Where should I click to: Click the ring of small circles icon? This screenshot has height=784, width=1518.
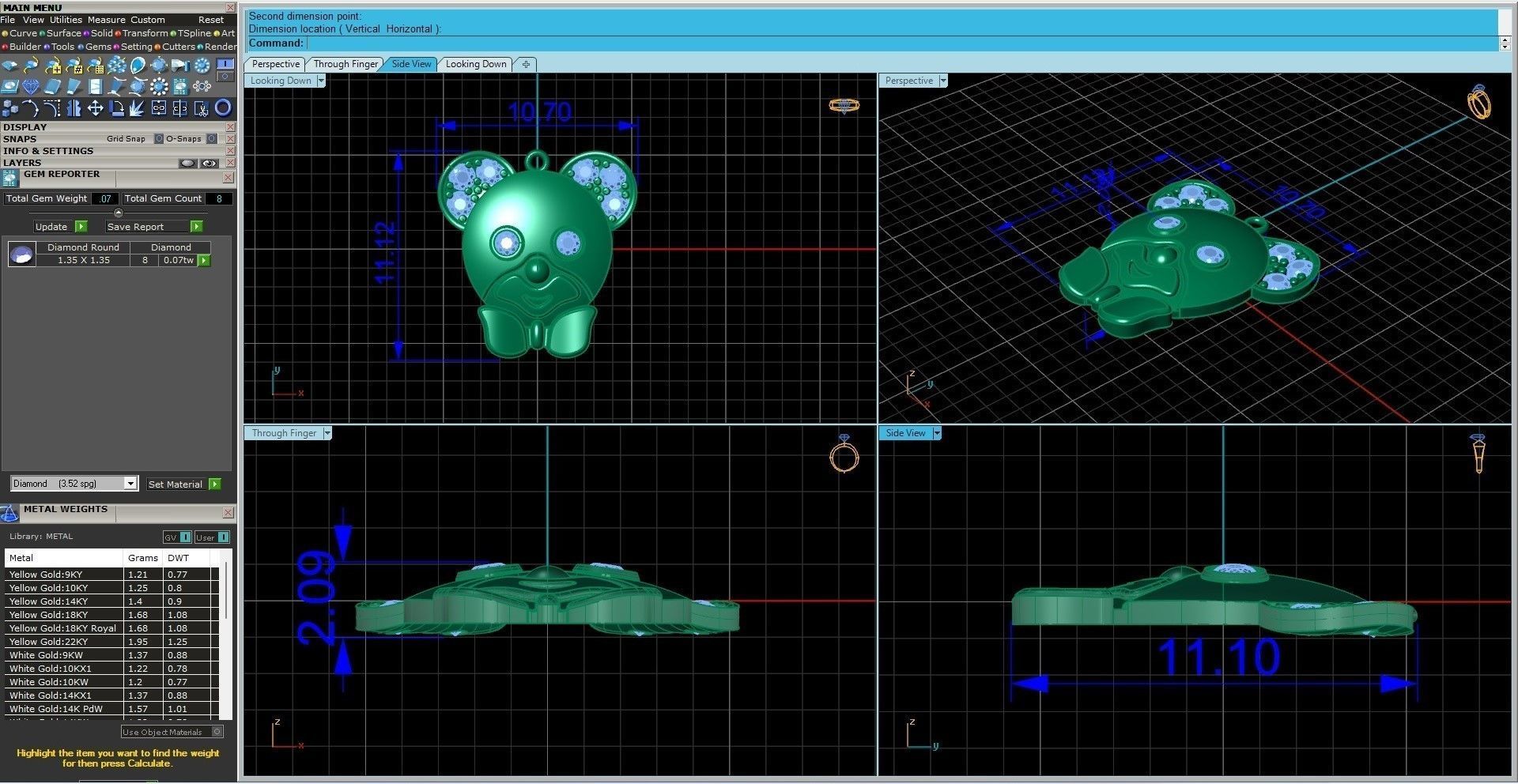click(x=202, y=86)
